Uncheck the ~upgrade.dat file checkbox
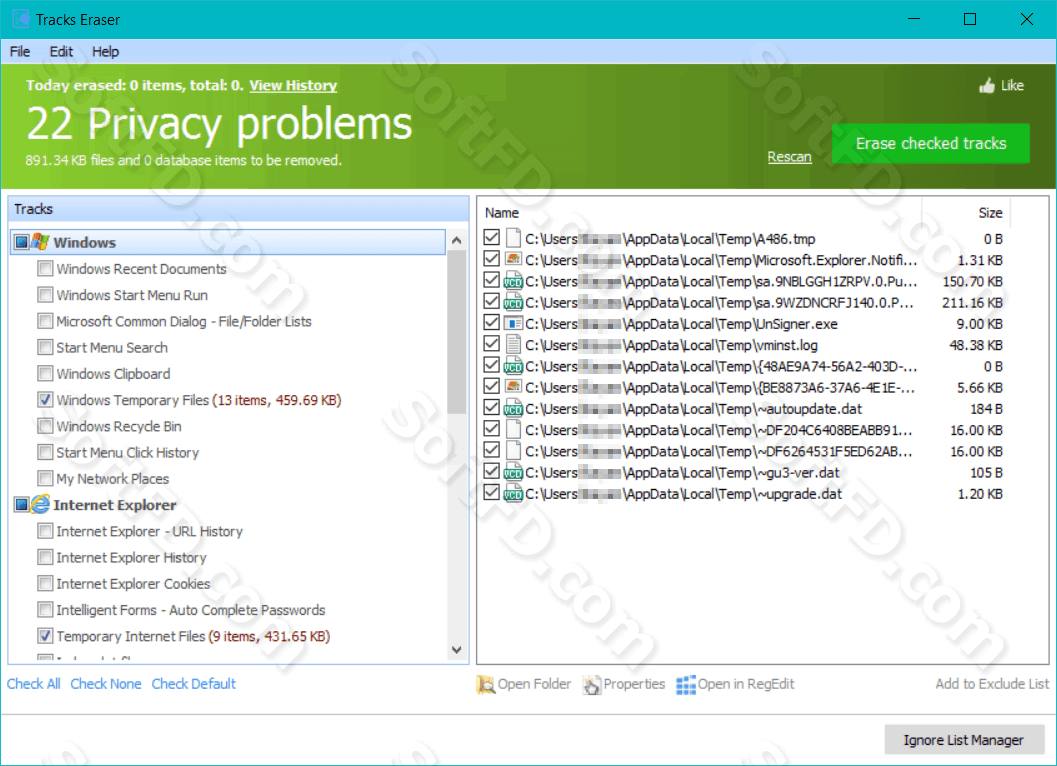Image resolution: width=1057 pixels, height=766 pixels. [x=492, y=492]
